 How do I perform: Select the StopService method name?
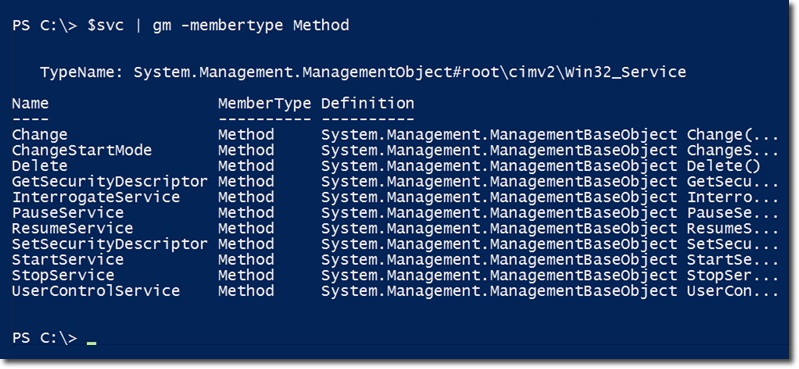(x=63, y=275)
